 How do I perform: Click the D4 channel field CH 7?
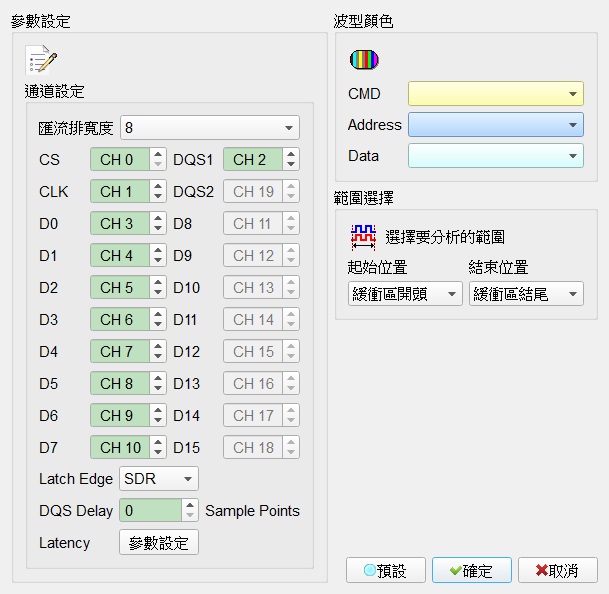120,351
